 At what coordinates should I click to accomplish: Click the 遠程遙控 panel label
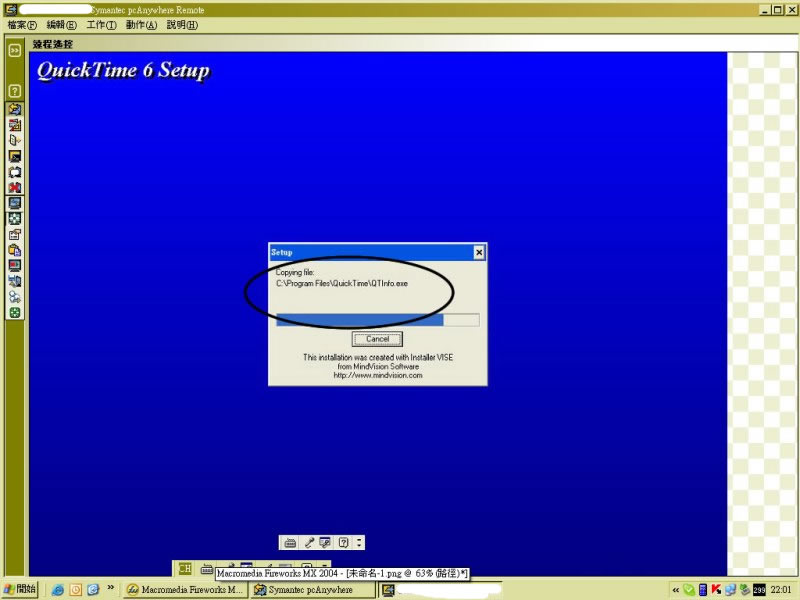[53, 44]
